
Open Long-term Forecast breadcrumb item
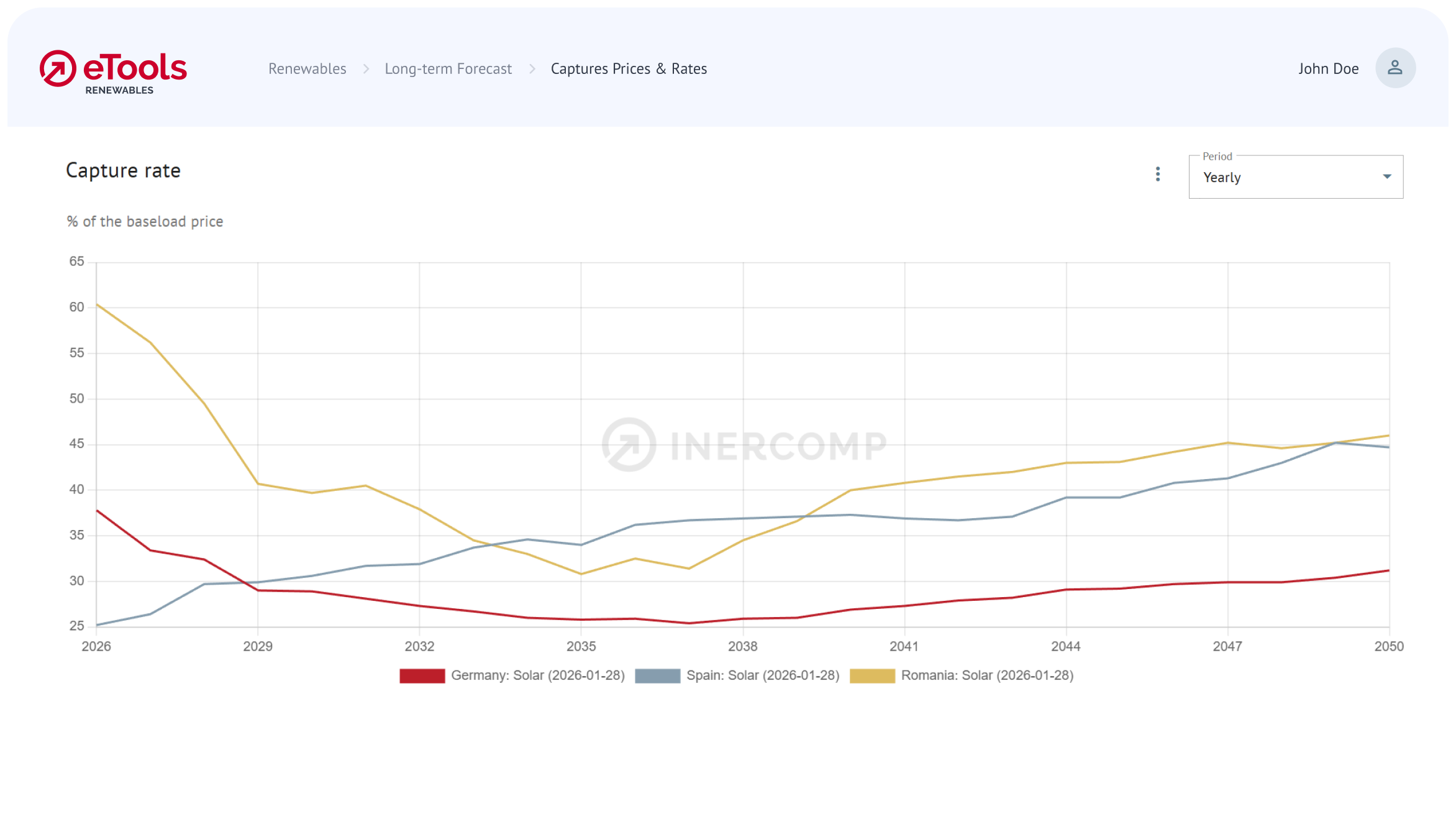coord(448,68)
